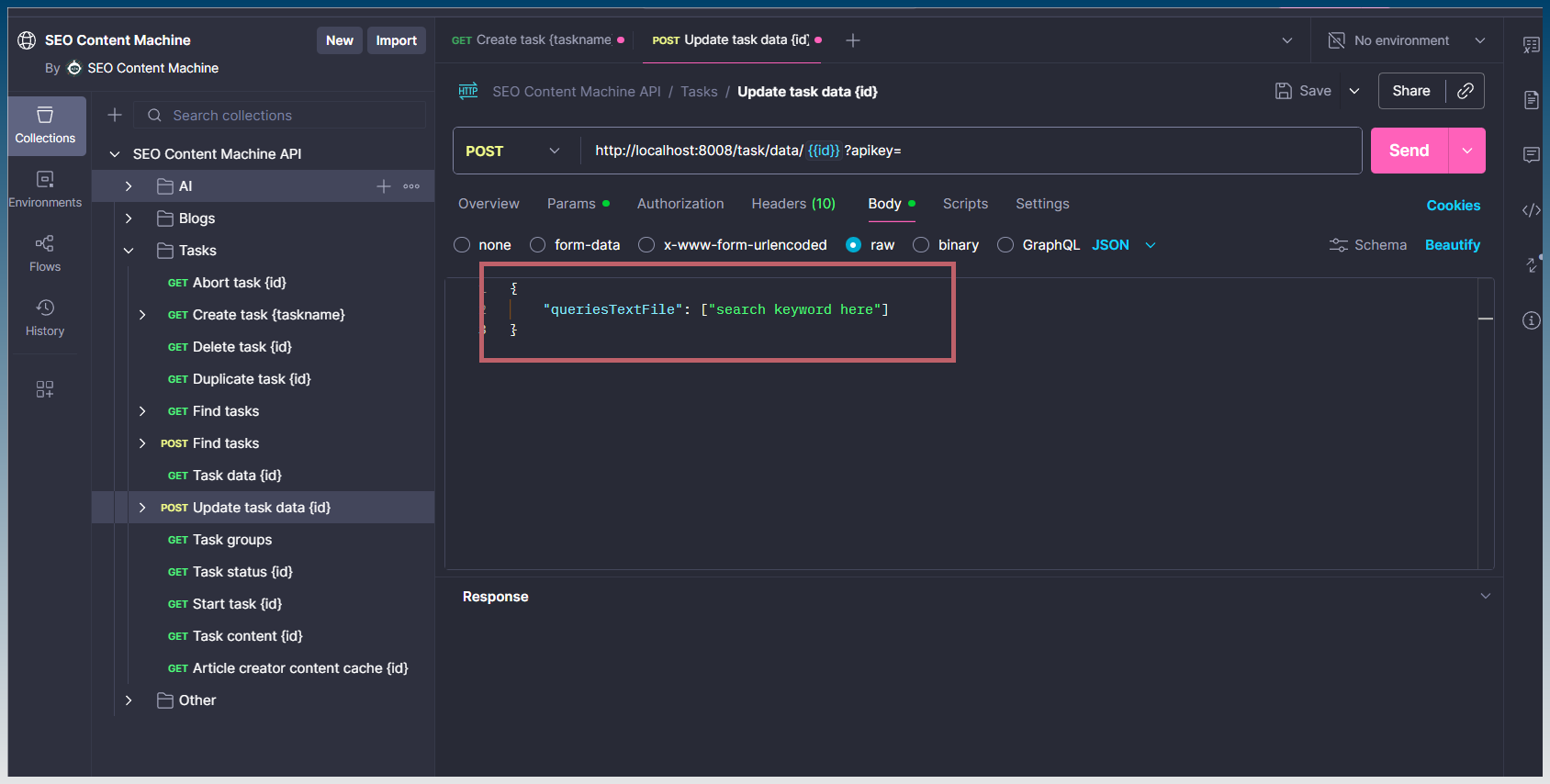1550x784 pixels.
Task: Open more options for the AI folder
Action: [x=411, y=186]
